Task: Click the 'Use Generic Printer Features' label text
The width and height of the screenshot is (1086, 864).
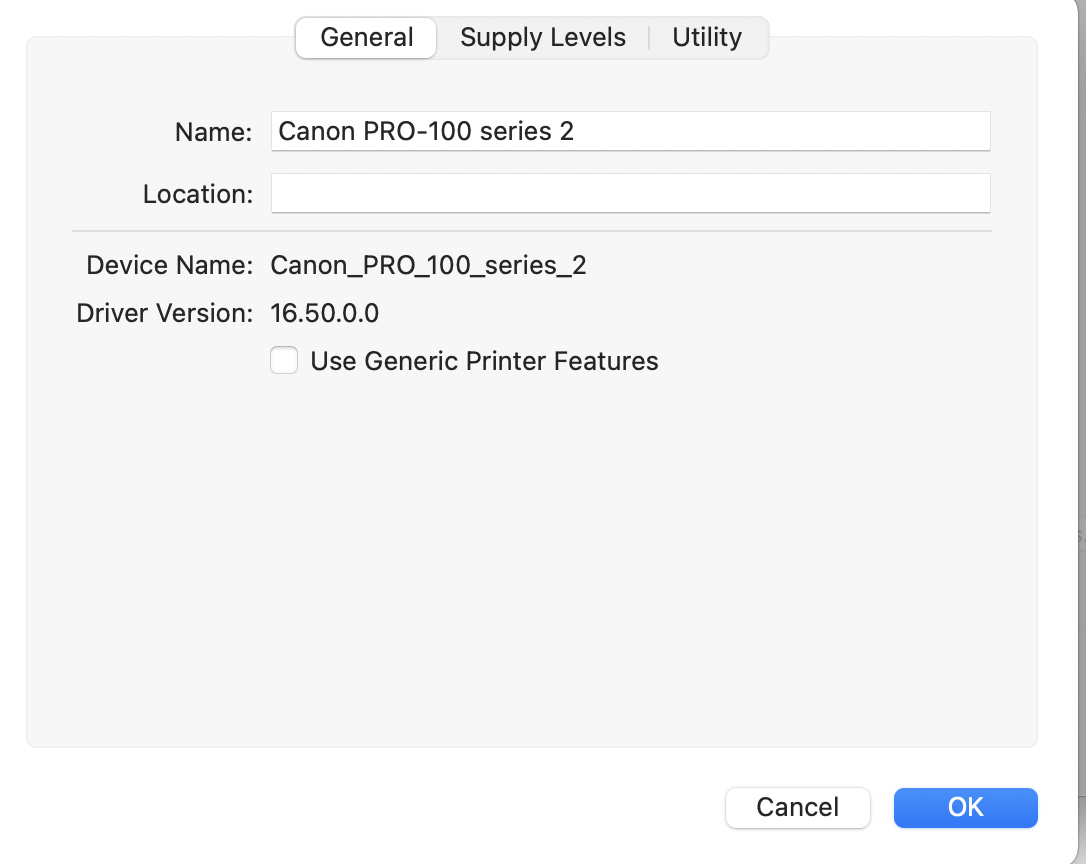Action: pyautogui.click(x=484, y=361)
